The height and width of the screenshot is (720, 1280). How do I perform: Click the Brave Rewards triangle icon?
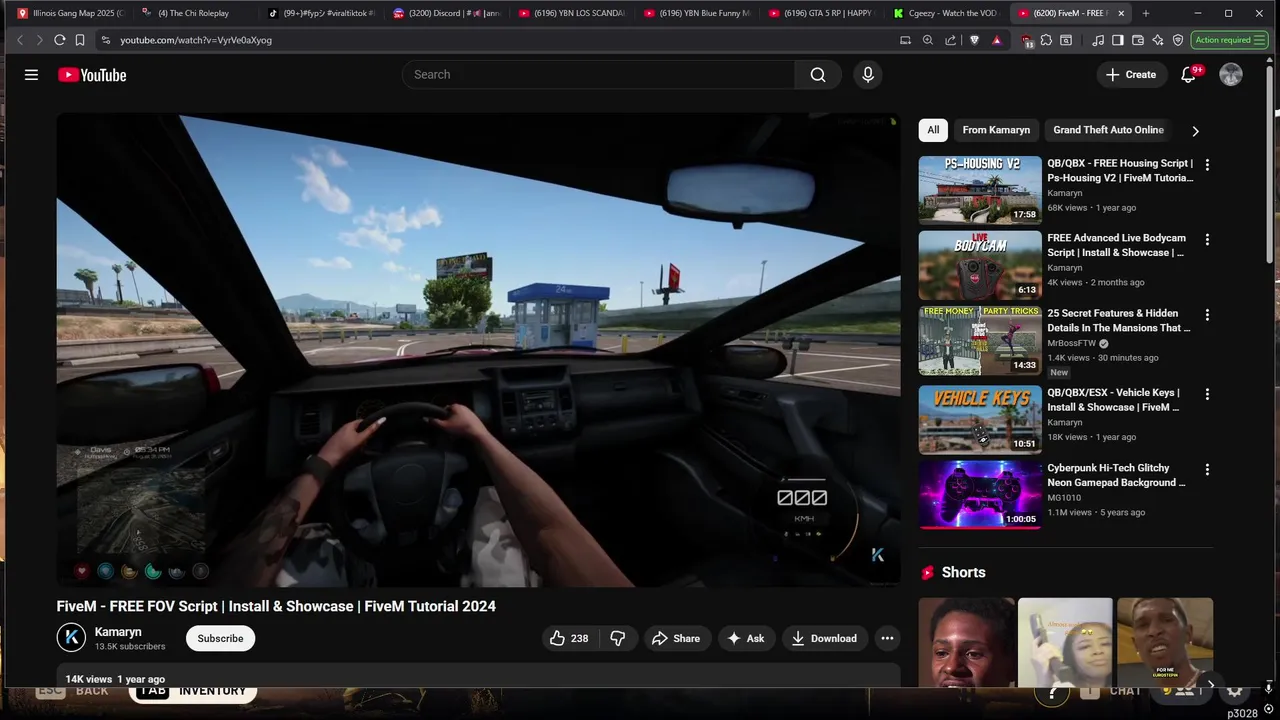click(997, 40)
